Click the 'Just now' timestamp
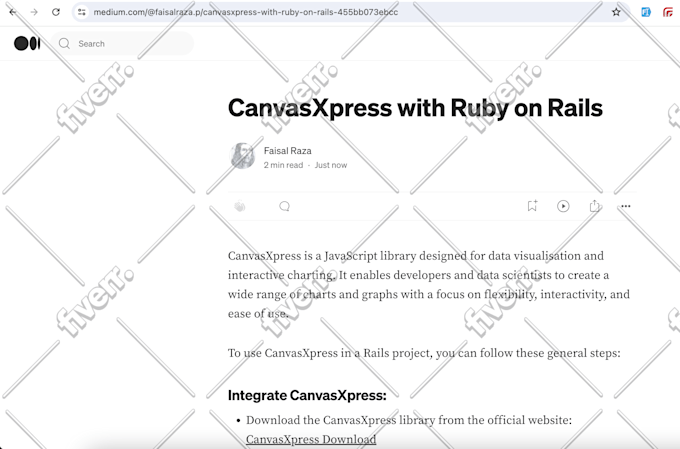680x449 pixels. pyautogui.click(x=331, y=165)
